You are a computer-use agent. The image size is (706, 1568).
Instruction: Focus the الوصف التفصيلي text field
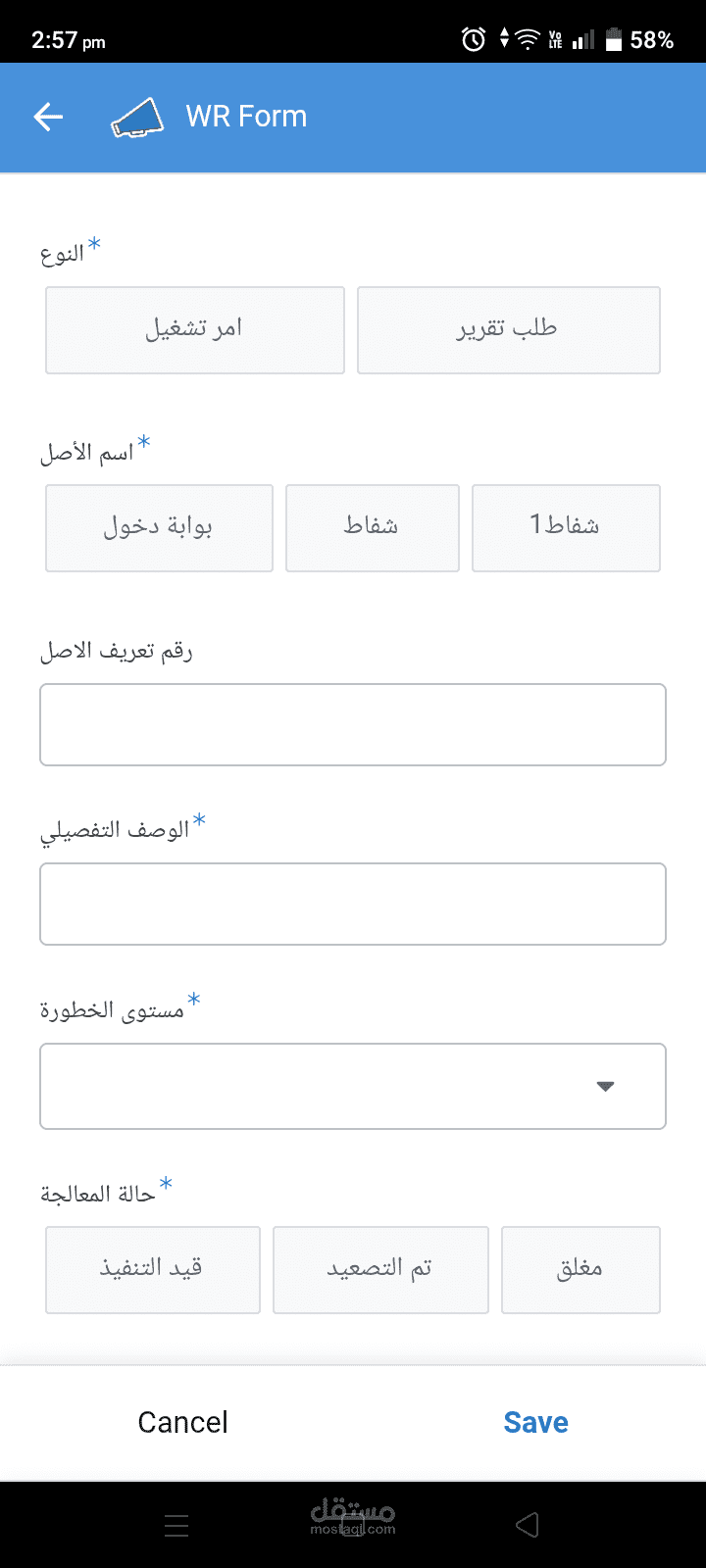353,904
